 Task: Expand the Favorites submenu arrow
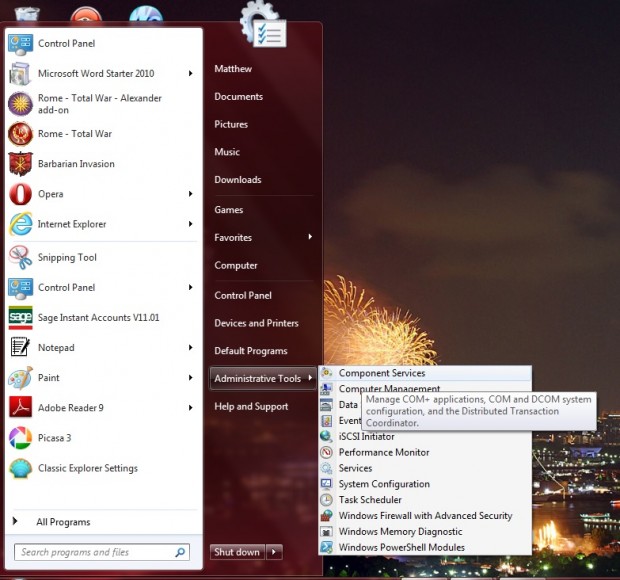[x=310, y=237]
